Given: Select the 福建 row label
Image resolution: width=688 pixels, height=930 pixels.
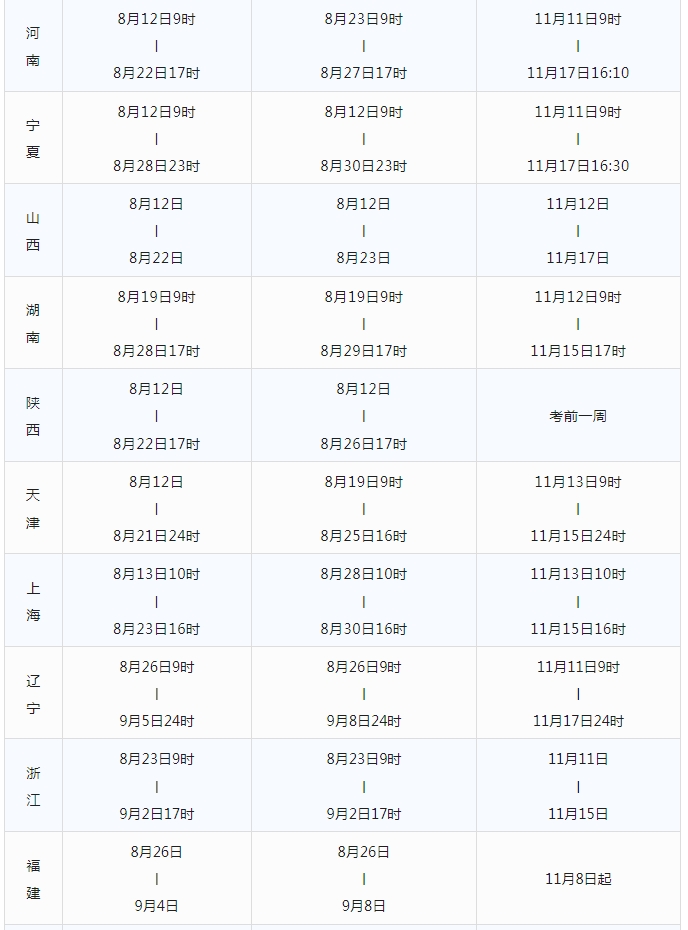Looking at the screenshot, I should coord(33,879).
